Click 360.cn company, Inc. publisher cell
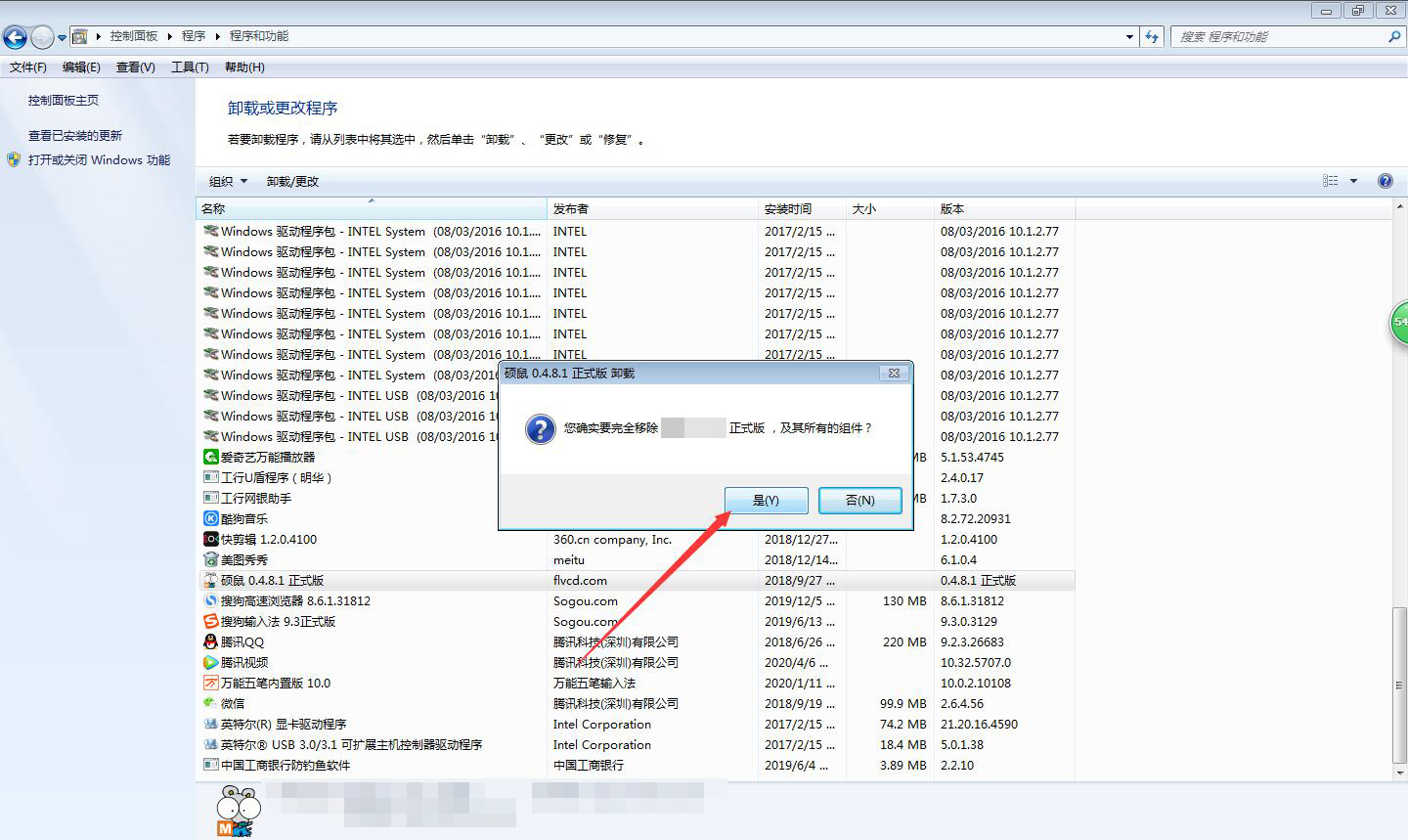1408x840 pixels. point(612,540)
